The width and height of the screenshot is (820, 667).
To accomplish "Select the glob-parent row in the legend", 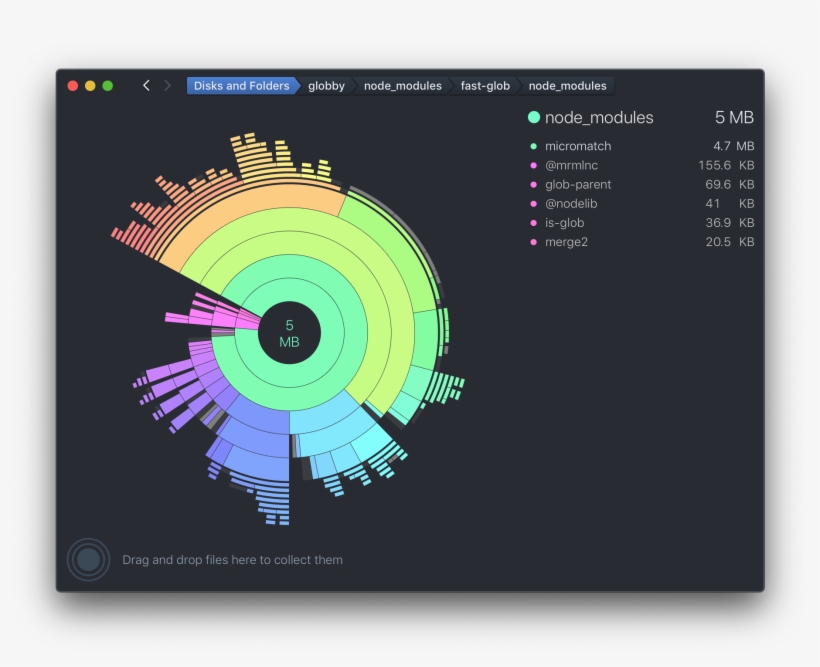I will (x=578, y=184).
